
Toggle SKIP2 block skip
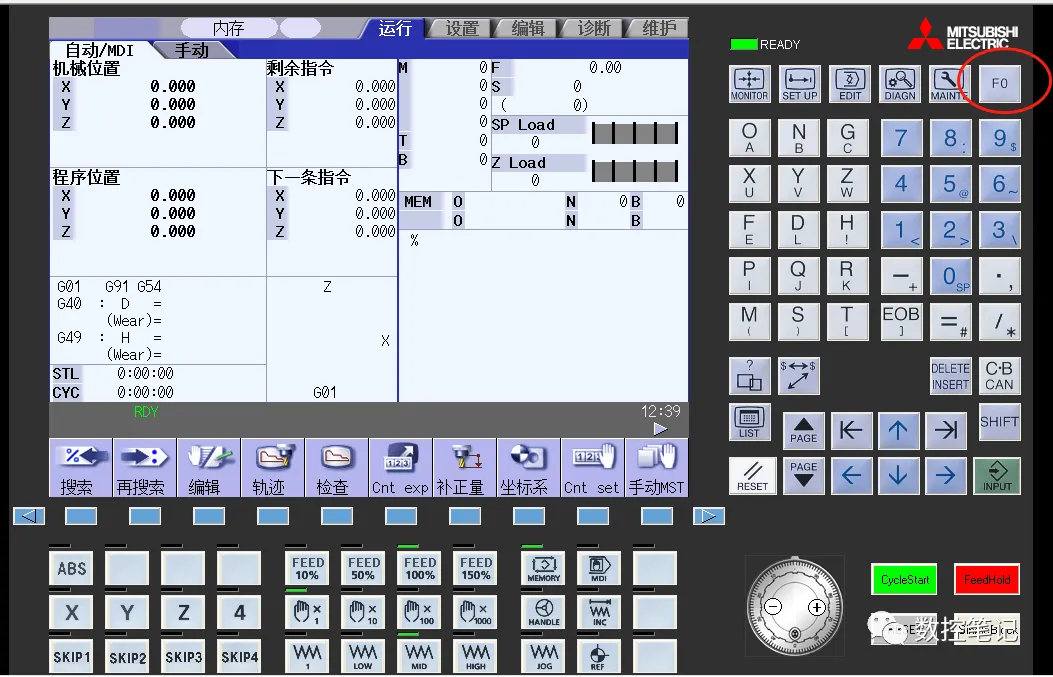coord(127,656)
